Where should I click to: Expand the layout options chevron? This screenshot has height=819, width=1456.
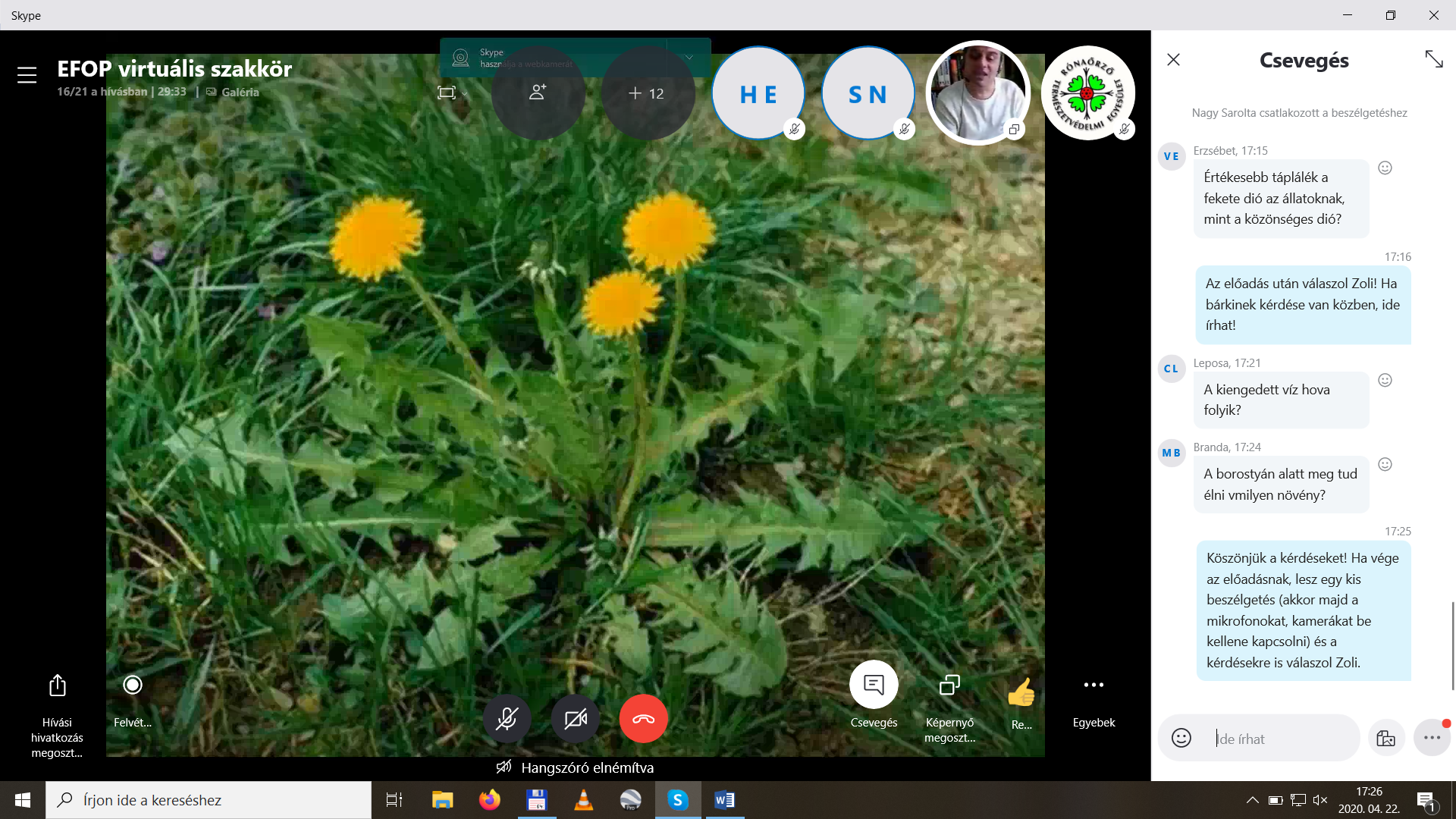click(465, 93)
